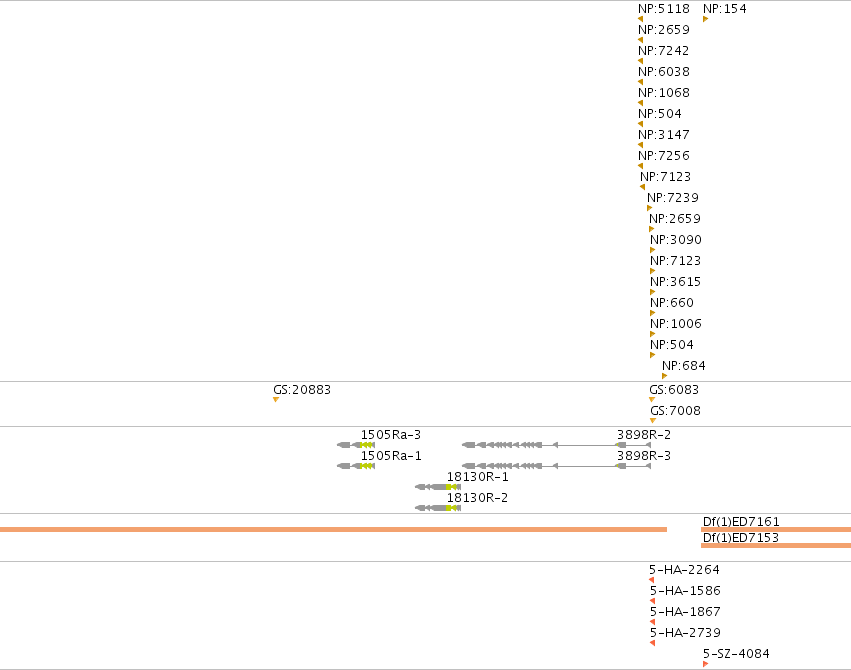
Task: Select the NP:660 insertion label
Action: [x=672, y=303]
